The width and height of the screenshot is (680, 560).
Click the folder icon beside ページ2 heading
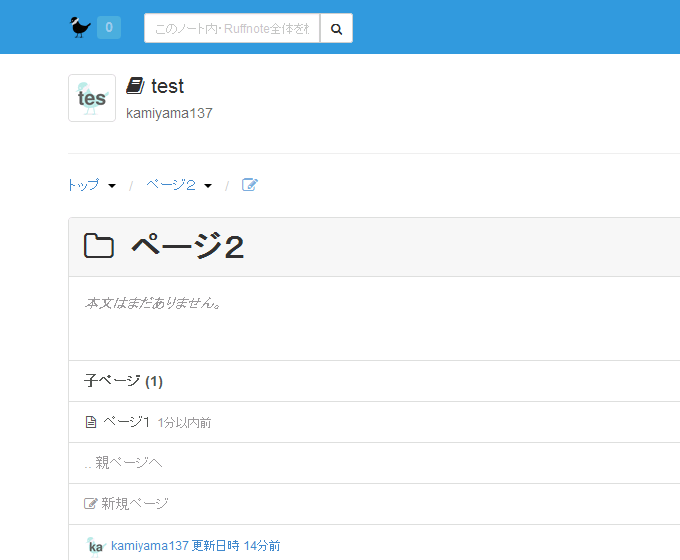coord(99,247)
